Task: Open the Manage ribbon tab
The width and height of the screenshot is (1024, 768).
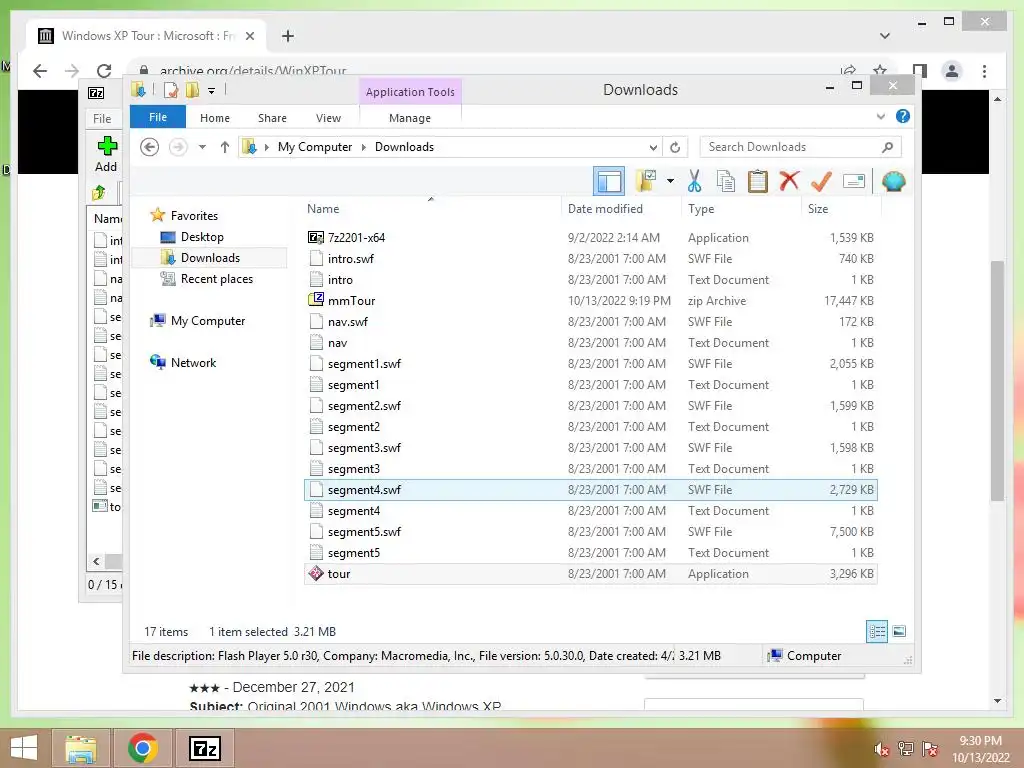Action: 409,118
